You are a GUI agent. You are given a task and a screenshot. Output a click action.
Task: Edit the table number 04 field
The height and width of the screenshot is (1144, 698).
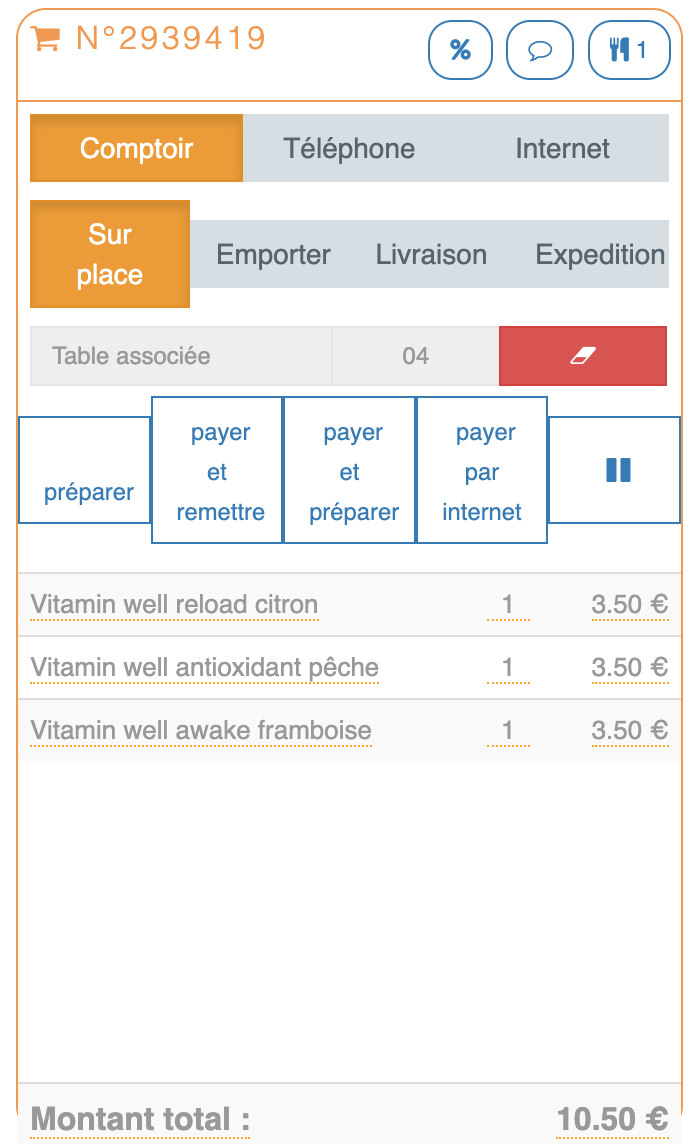415,356
